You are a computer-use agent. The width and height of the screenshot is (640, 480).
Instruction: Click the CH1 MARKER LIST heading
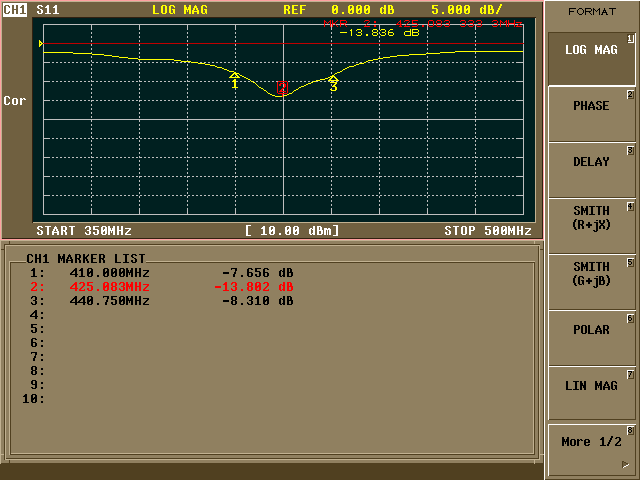coord(86,259)
